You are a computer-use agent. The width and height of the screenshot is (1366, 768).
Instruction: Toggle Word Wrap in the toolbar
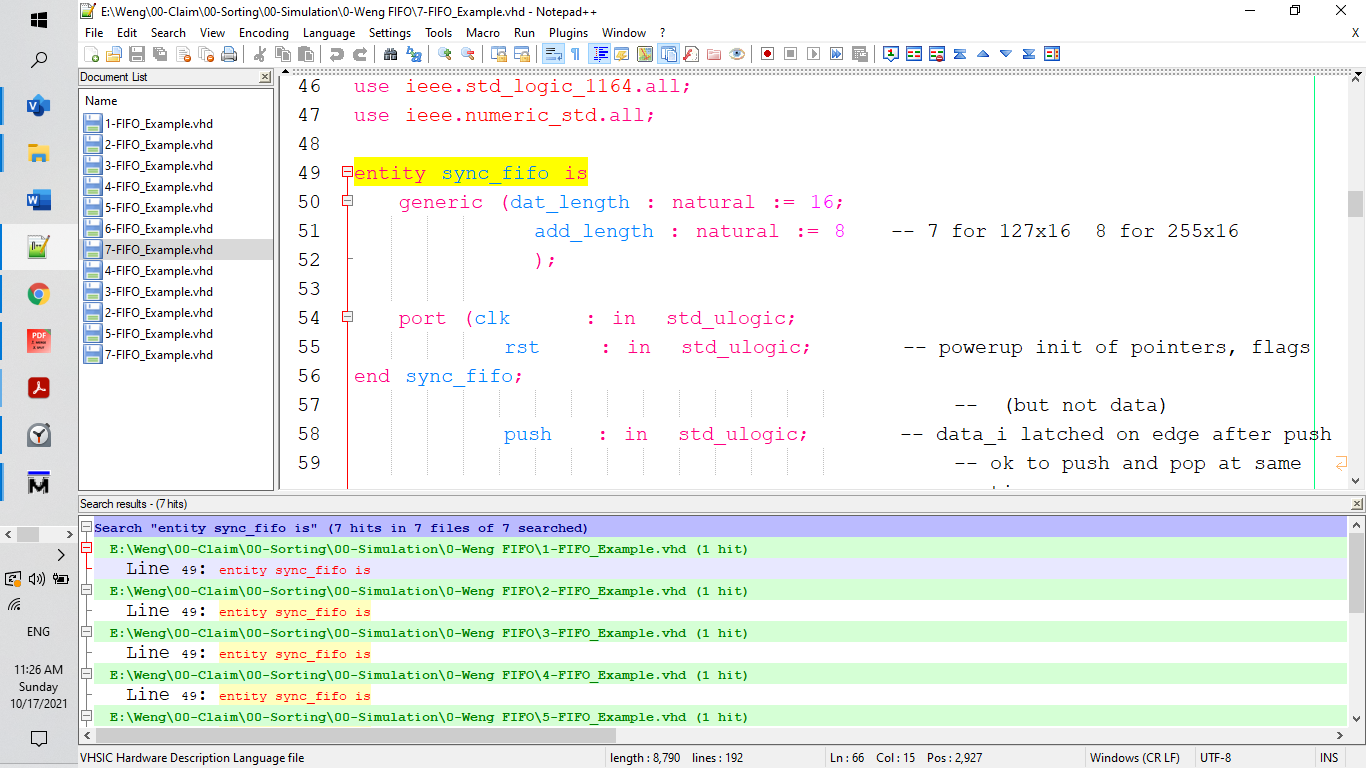(x=554, y=54)
